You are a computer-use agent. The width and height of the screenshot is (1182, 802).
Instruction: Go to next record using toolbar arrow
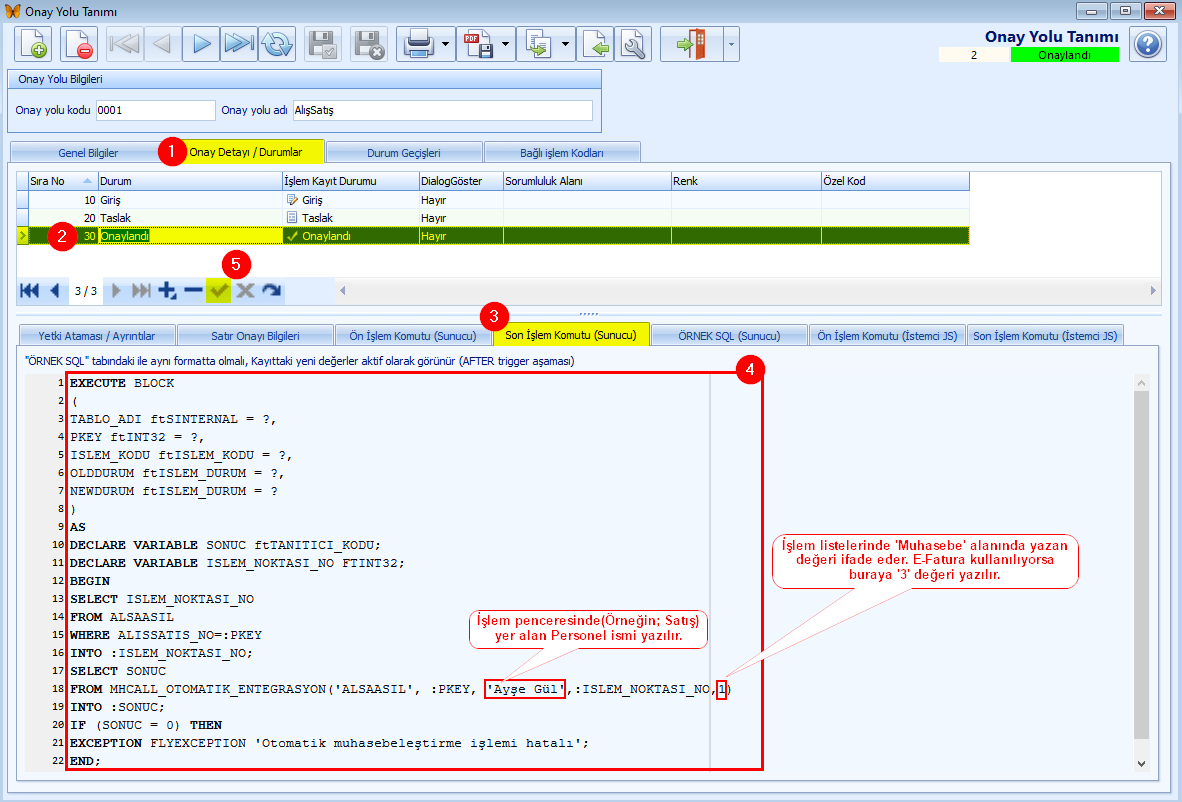pyautogui.click(x=201, y=44)
